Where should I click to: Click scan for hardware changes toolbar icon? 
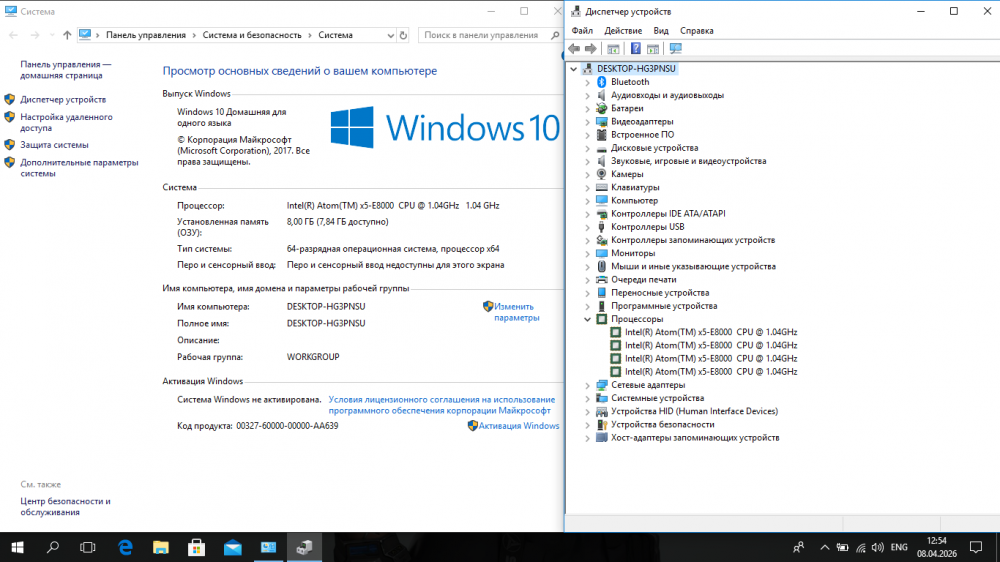[x=676, y=48]
